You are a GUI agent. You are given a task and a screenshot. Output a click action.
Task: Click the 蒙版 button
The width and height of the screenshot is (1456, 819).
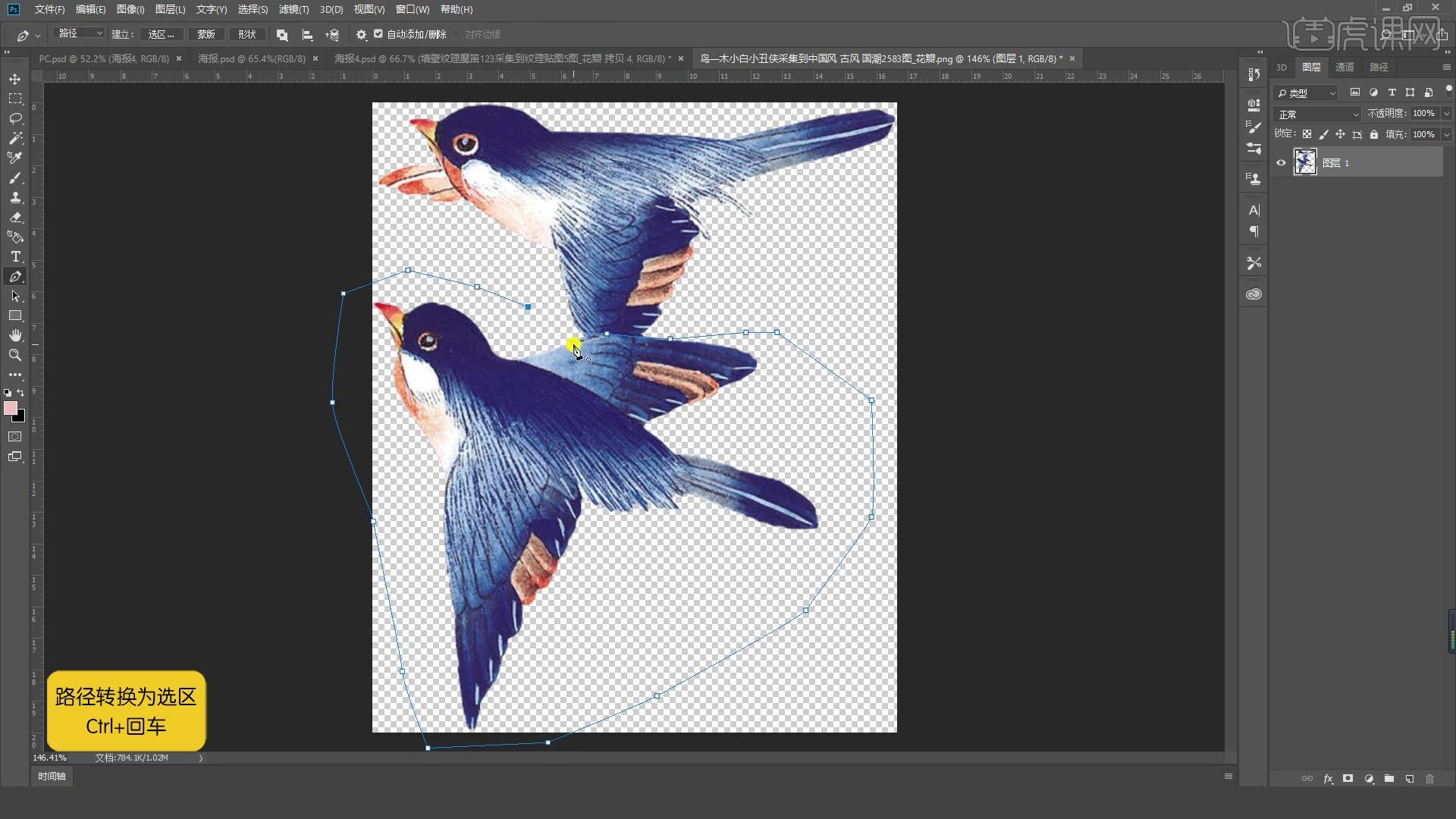tap(206, 34)
